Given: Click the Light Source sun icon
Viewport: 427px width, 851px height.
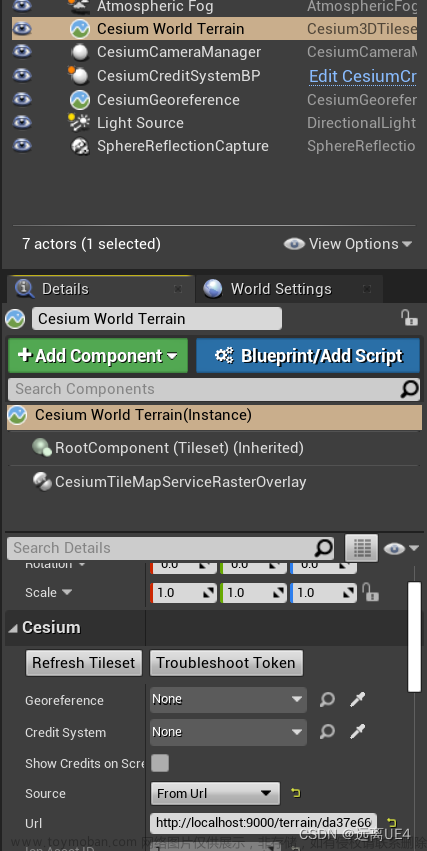Looking at the screenshot, I should coord(79,123).
